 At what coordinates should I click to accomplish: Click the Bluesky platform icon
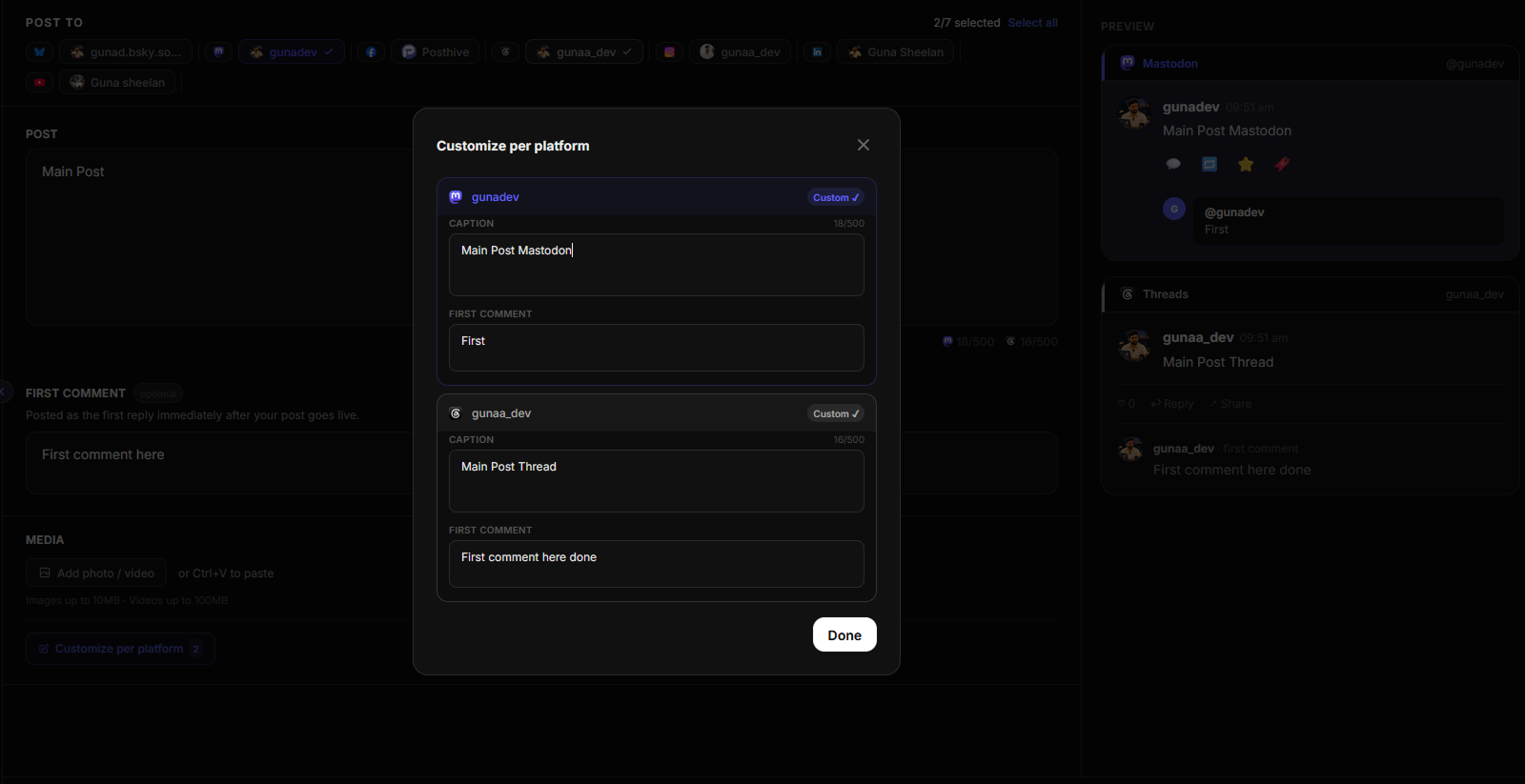[x=39, y=52]
